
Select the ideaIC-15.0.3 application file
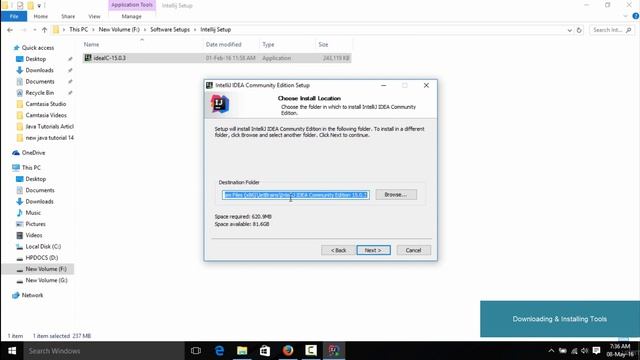pyautogui.click(x=216, y=58)
